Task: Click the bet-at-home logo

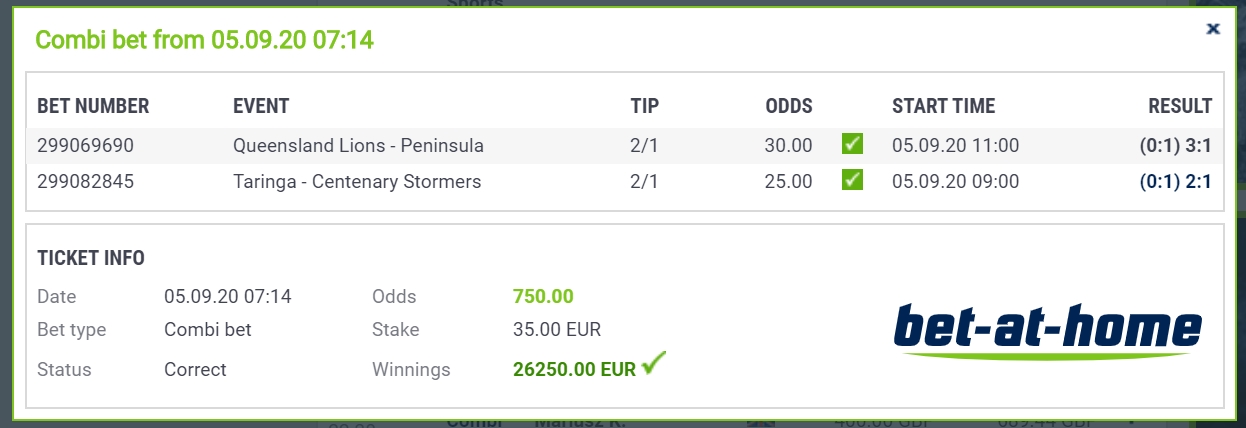Action: click(x=1047, y=330)
